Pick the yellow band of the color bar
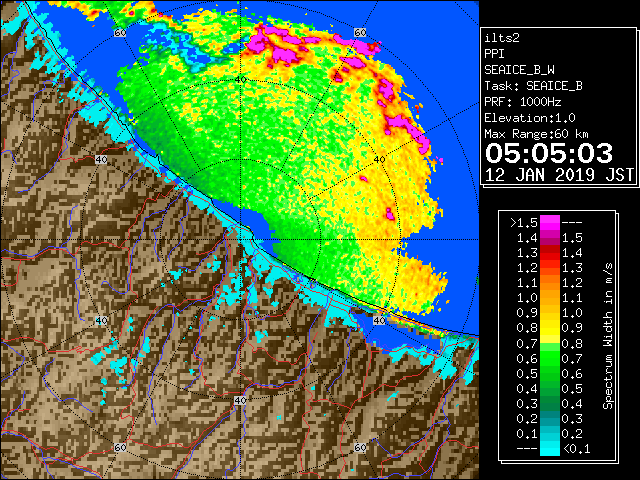Screen dimensions: 640x480 pos(550,329)
